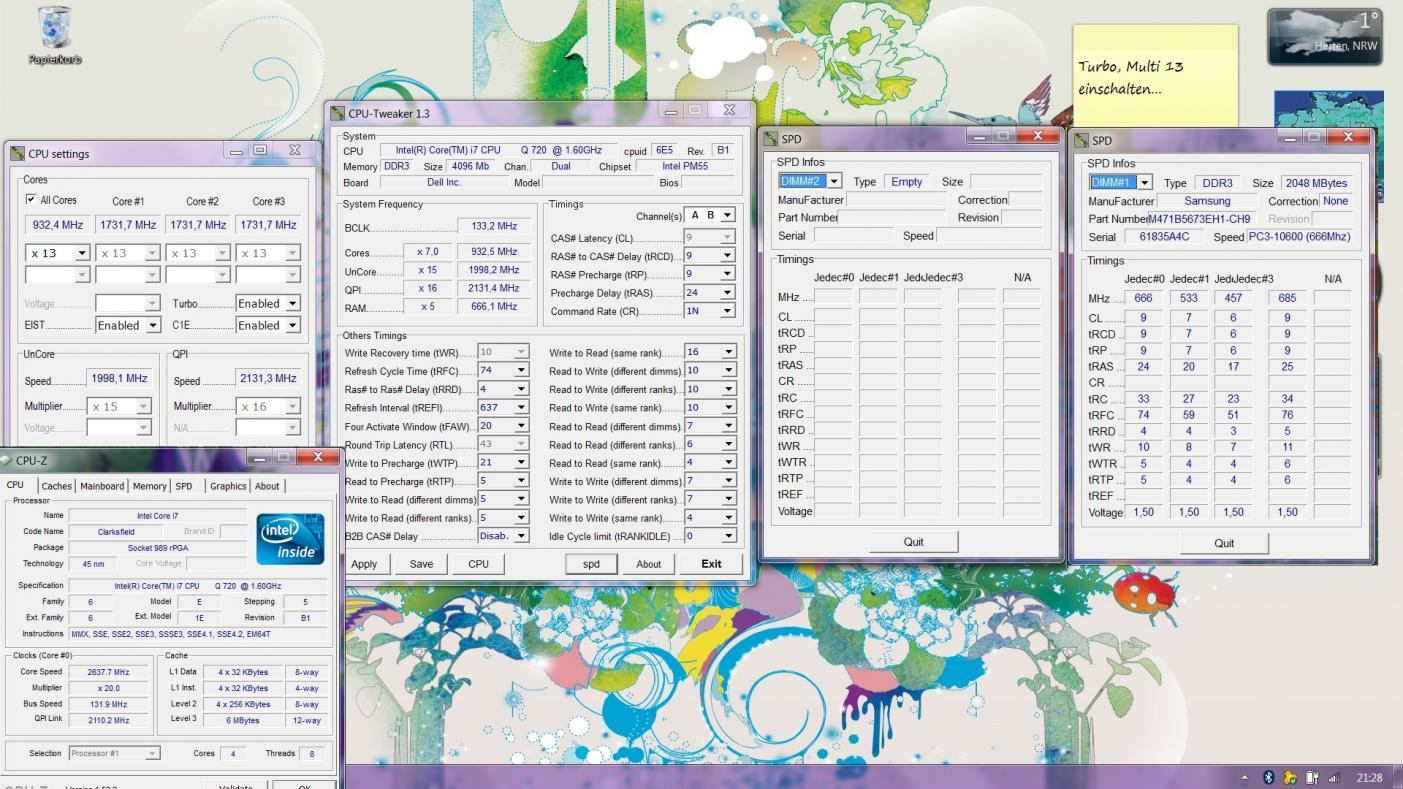Open the DIMM#2 slot selector dropdown
The height and width of the screenshot is (789, 1403).
[x=834, y=181]
